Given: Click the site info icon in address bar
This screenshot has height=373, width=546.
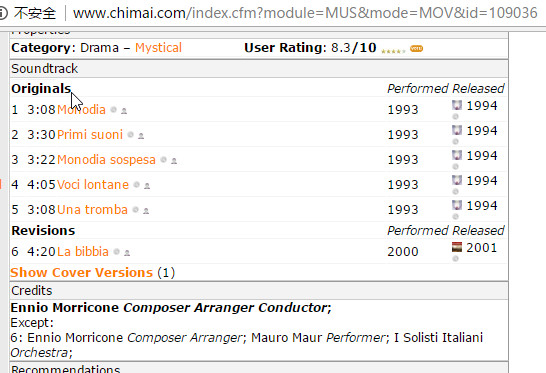Looking at the screenshot, I should [x=3, y=13].
